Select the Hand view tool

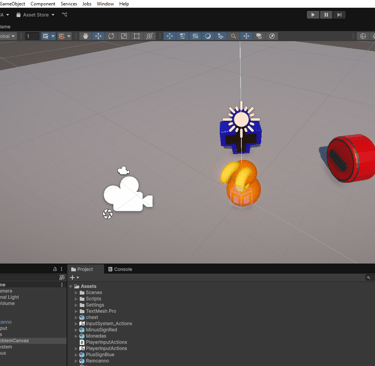coord(85,36)
